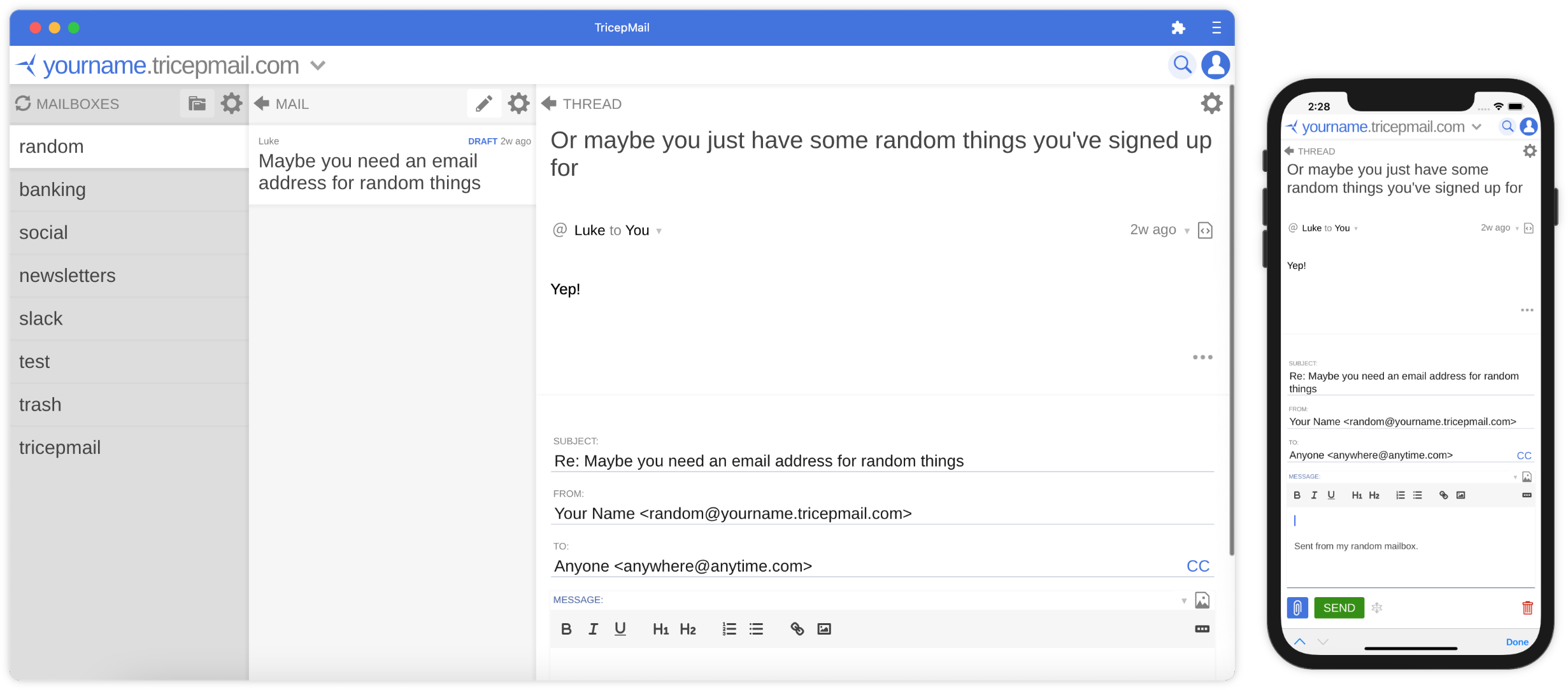1568x690 pixels.
Task: Open draft 'Maybe you need an email address'
Action: coord(392,165)
